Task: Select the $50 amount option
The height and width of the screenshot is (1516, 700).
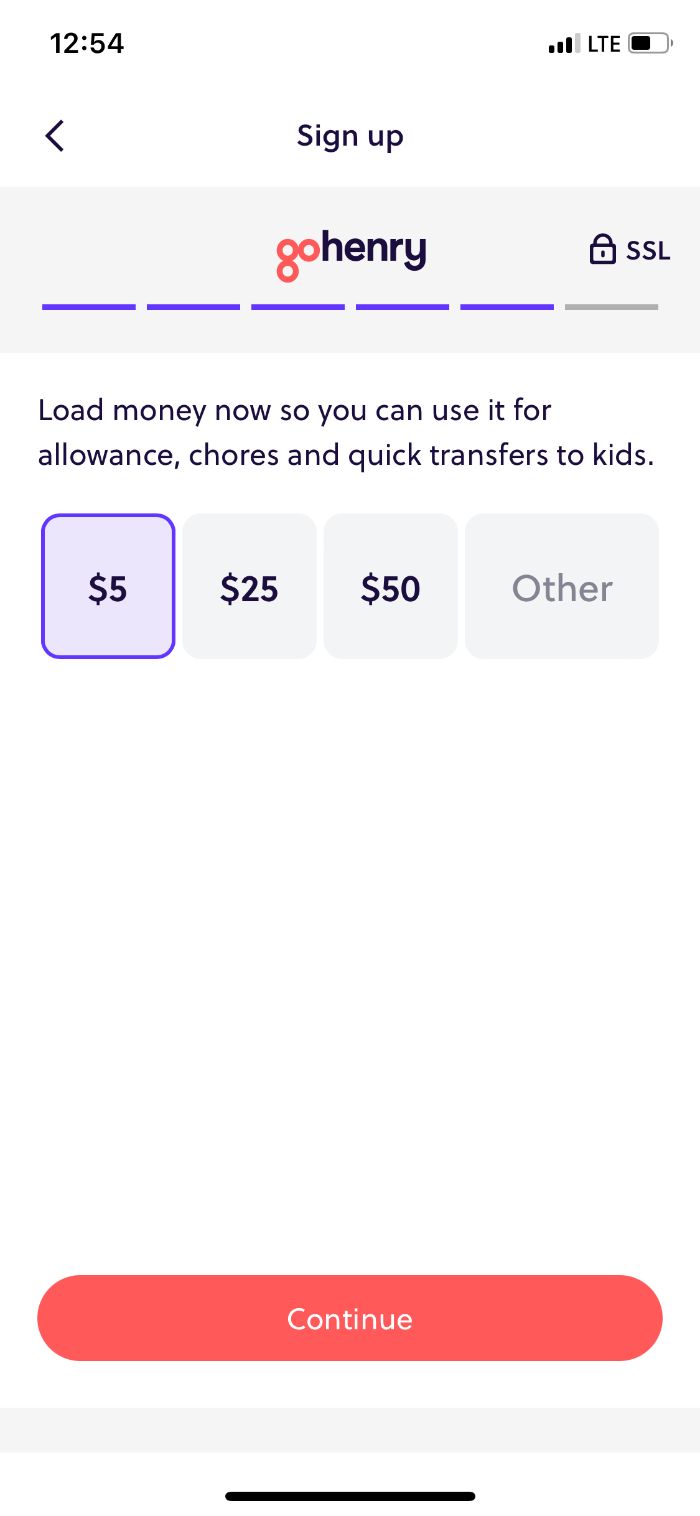Action: coord(390,587)
